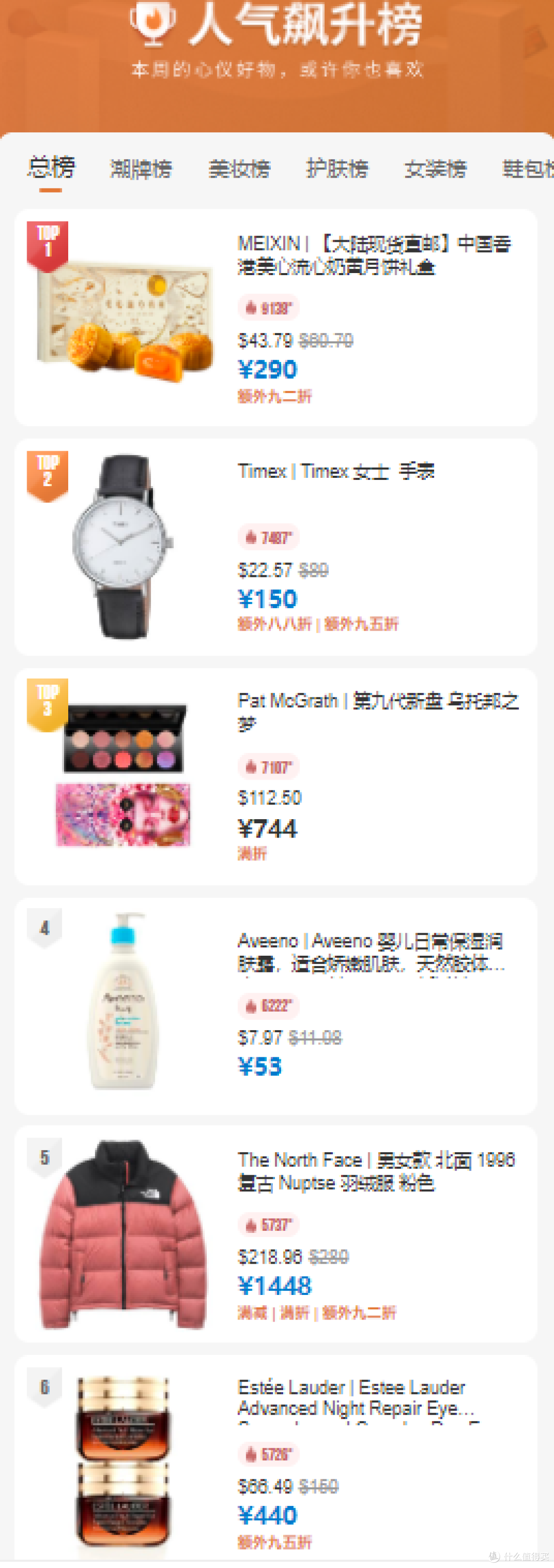Click the ¥1448 price on North Face item

tap(275, 1286)
